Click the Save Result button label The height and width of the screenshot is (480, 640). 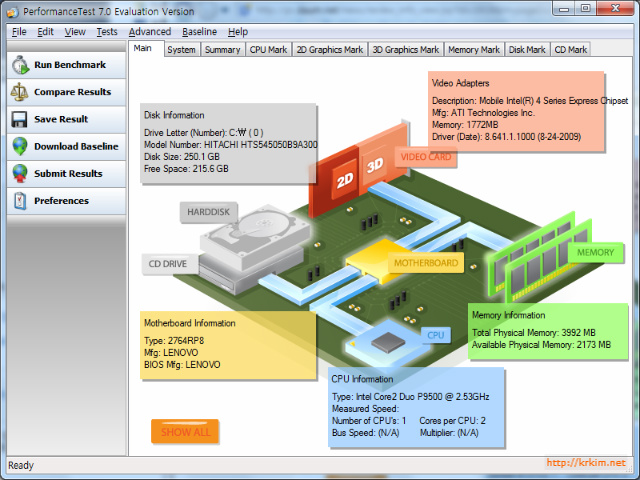[61, 119]
